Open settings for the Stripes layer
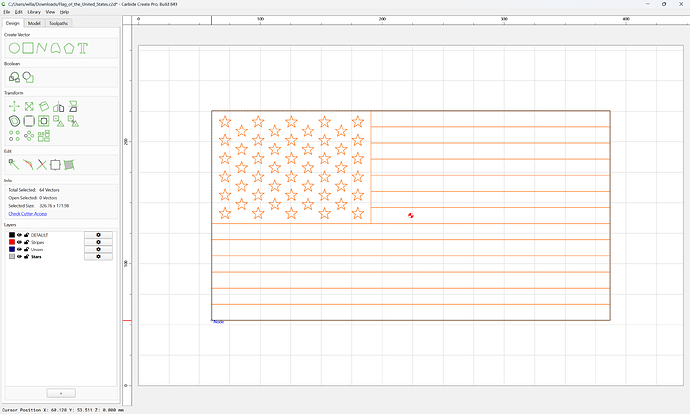Image resolution: width=690 pixels, height=414 pixels. [98, 242]
